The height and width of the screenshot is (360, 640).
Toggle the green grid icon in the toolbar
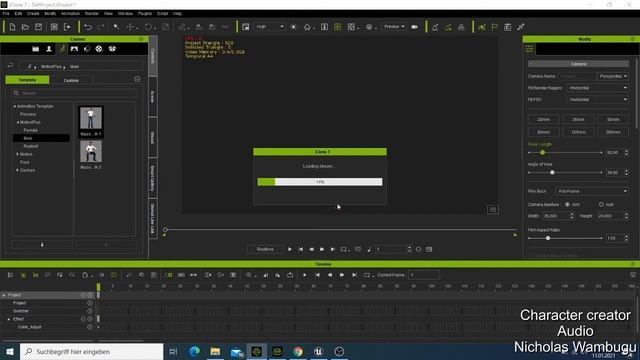coord(338,27)
